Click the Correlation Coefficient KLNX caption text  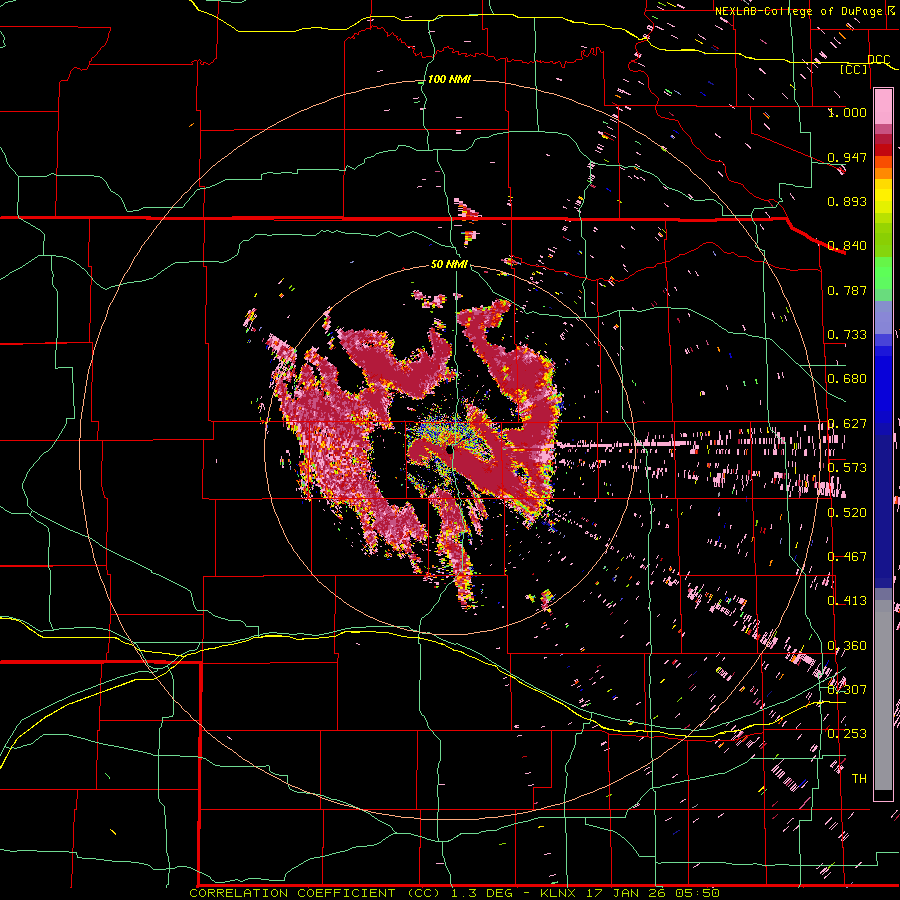tap(454, 893)
